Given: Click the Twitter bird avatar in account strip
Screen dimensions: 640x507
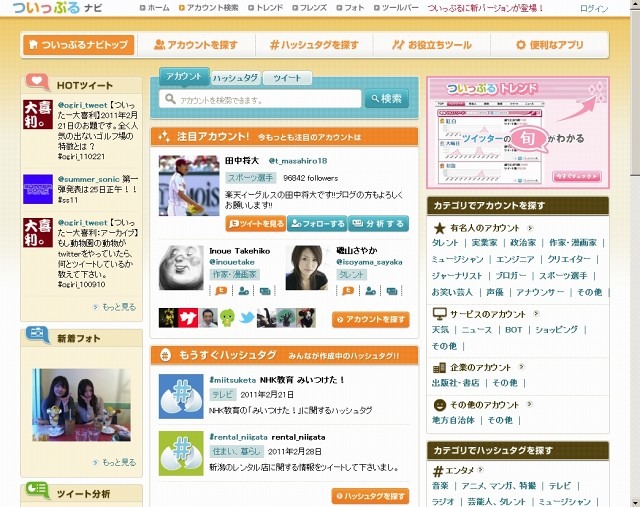Looking at the screenshot, I should pos(247,318).
